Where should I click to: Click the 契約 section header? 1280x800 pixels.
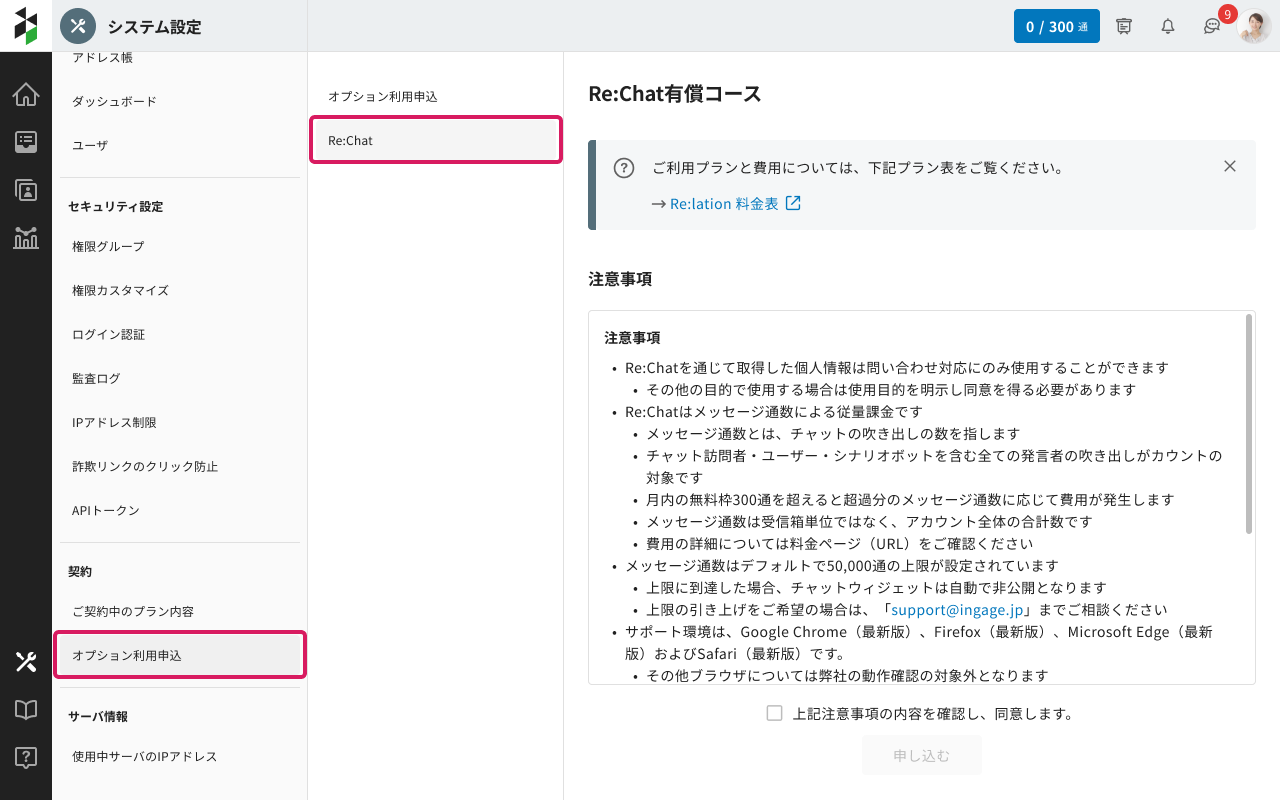(80, 571)
